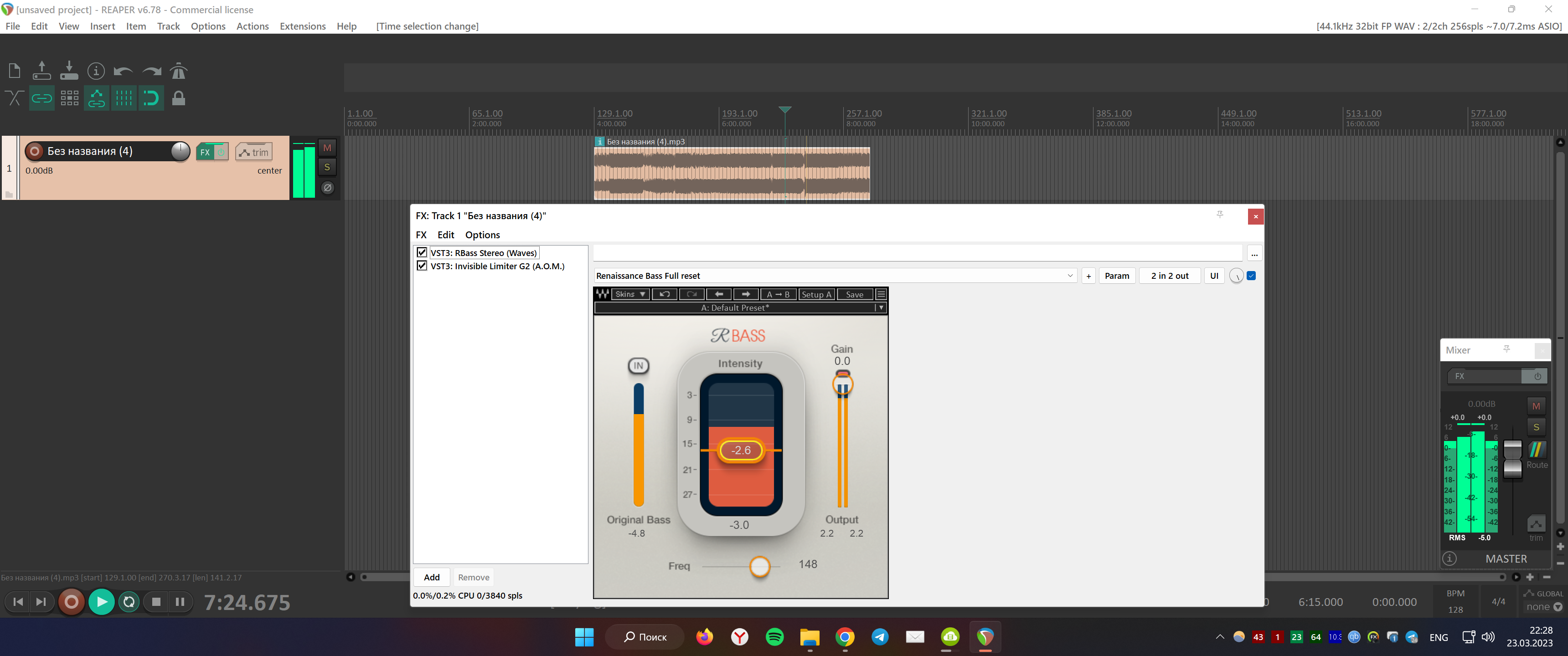Click the UI button in FX window
The width and height of the screenshot is (1568, 656).
(x=1214, y=276)
